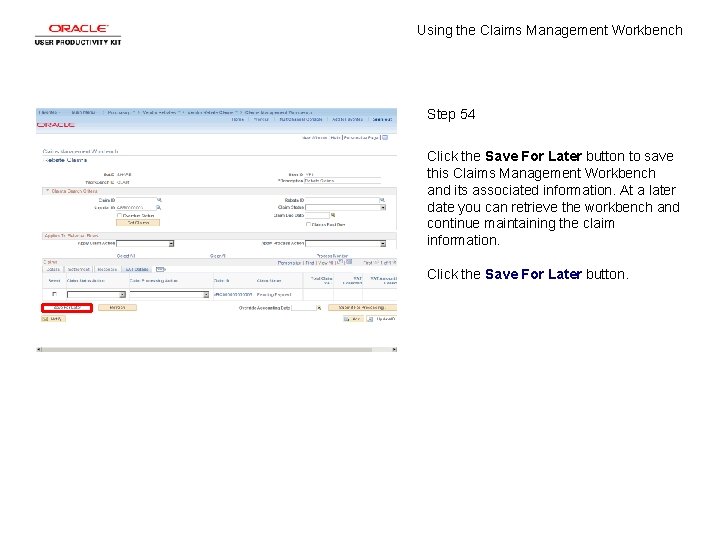720x540 pixels.
Task: Click the Add button with page icon
Action: point(353,319)
